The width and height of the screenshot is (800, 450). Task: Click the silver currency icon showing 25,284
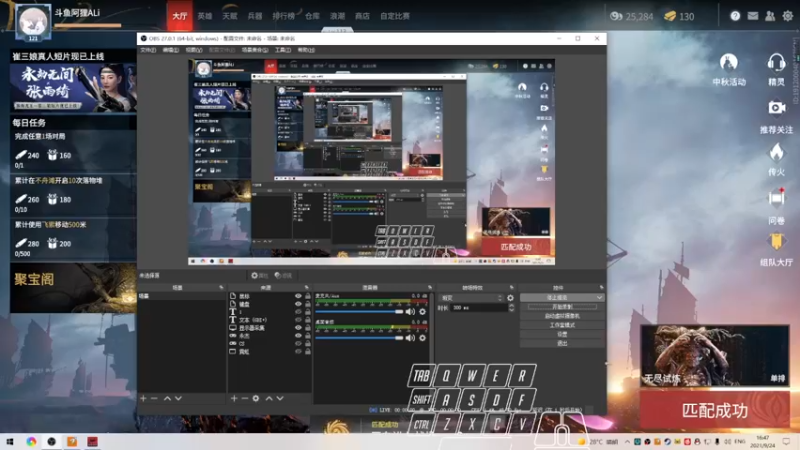616,16
